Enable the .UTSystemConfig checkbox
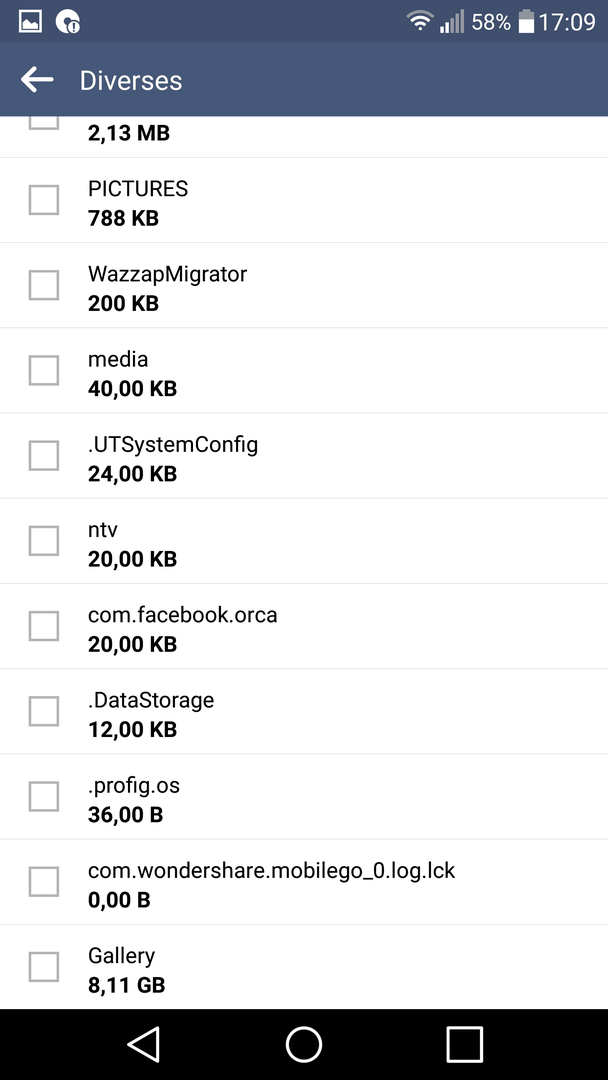Screen dimensions: 608x1080 coord(43,455)
